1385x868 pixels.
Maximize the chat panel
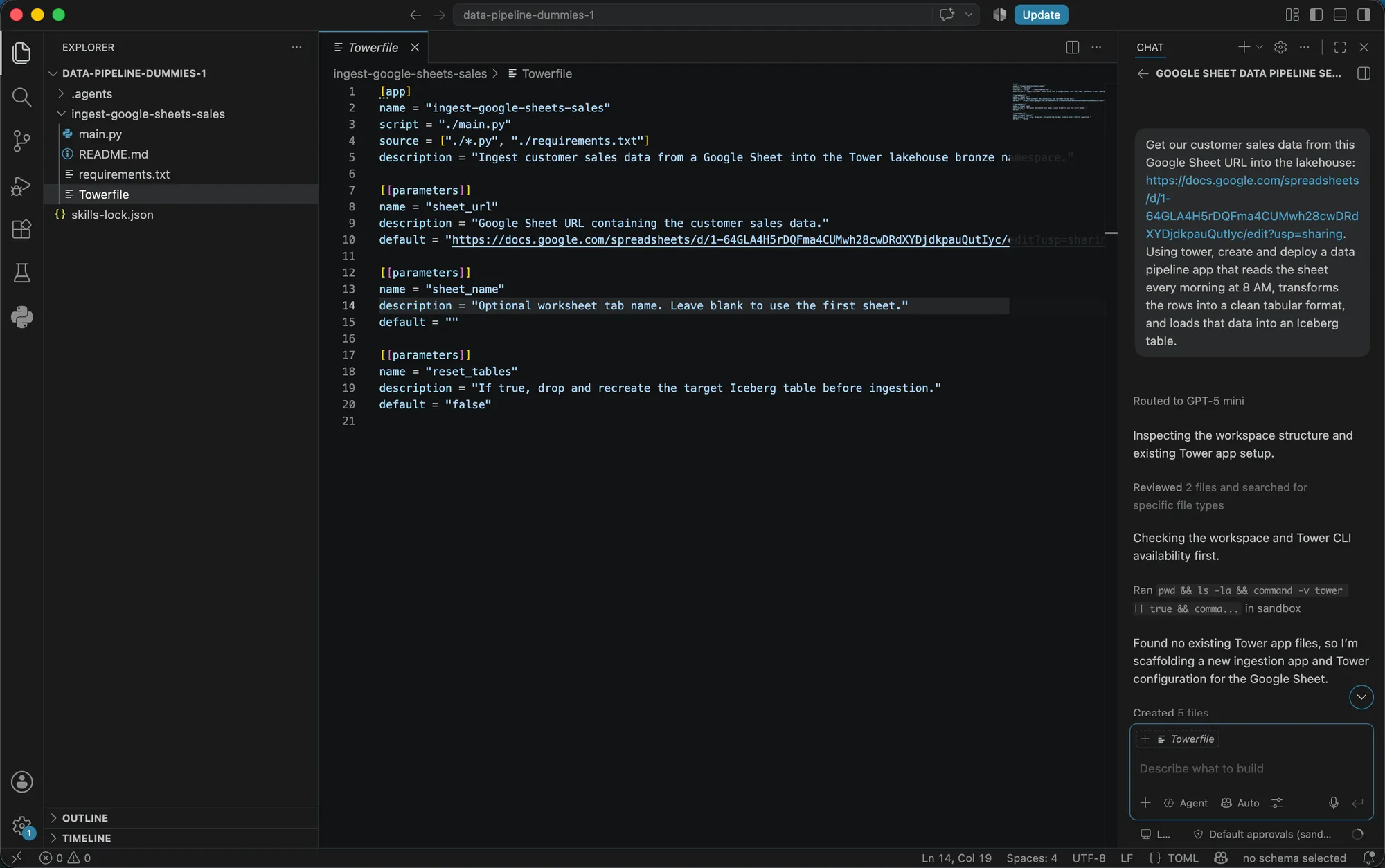click(x=1340, y=47)
